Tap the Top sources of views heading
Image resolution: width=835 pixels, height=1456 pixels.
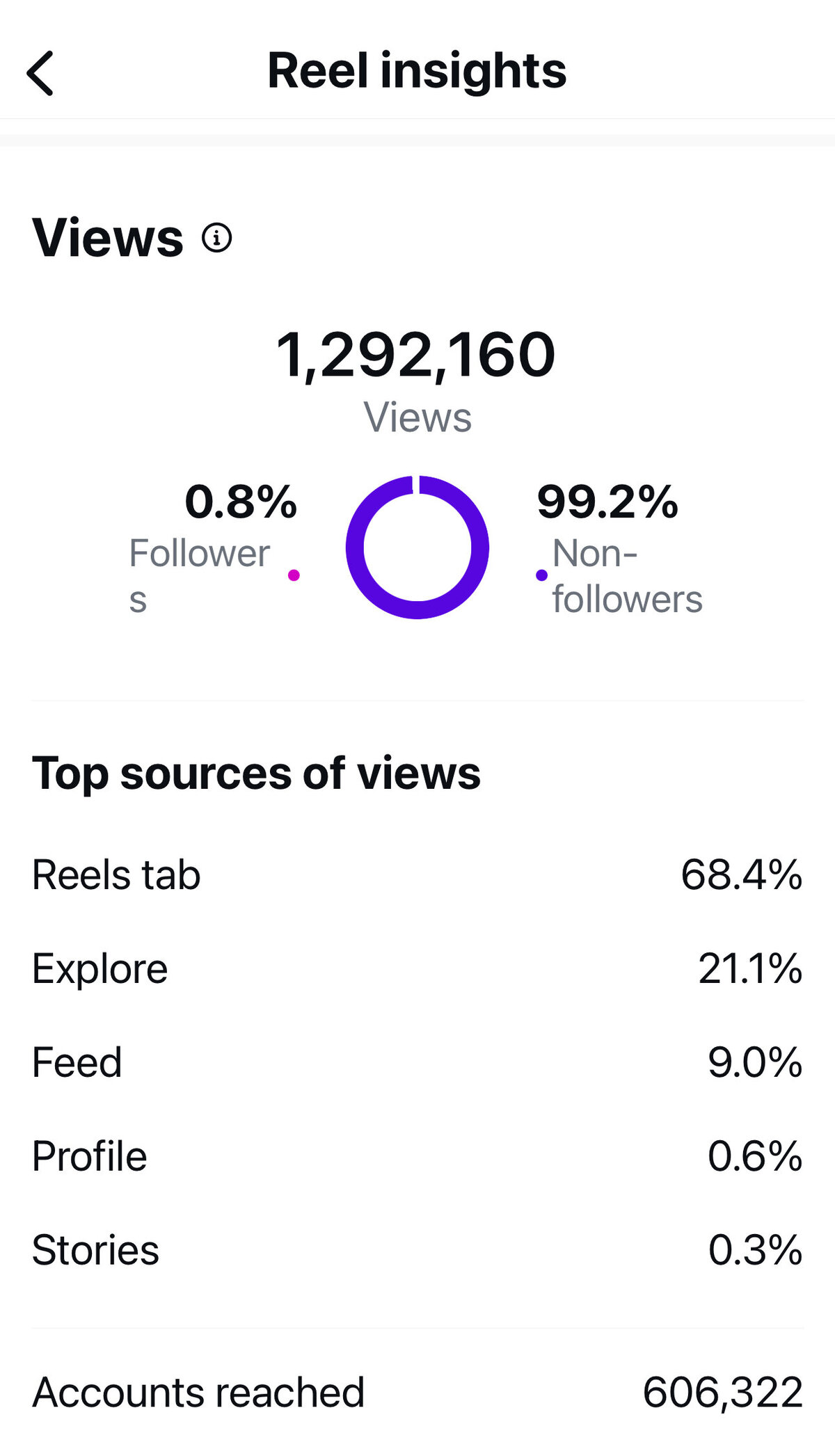click(x=256, y=773)
